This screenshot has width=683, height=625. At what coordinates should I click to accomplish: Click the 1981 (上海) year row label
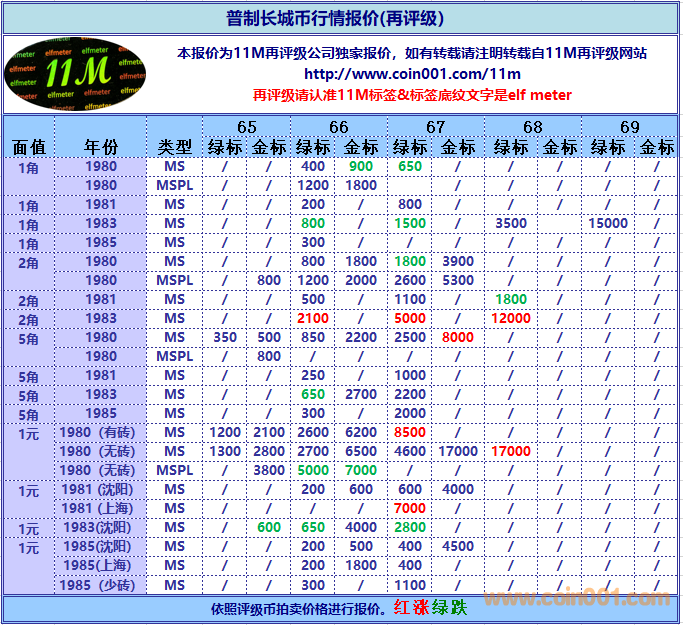[98, 508]
